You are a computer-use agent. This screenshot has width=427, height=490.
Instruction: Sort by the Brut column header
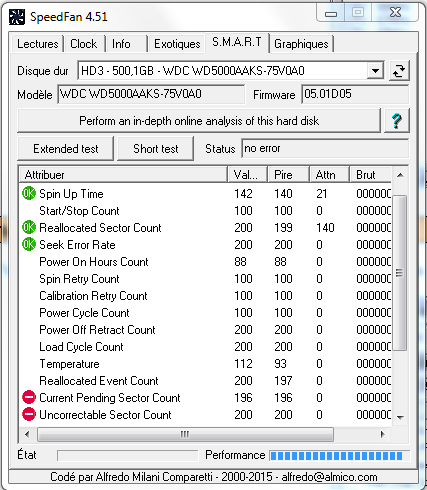pyautogui.click(x=371, y=175)
